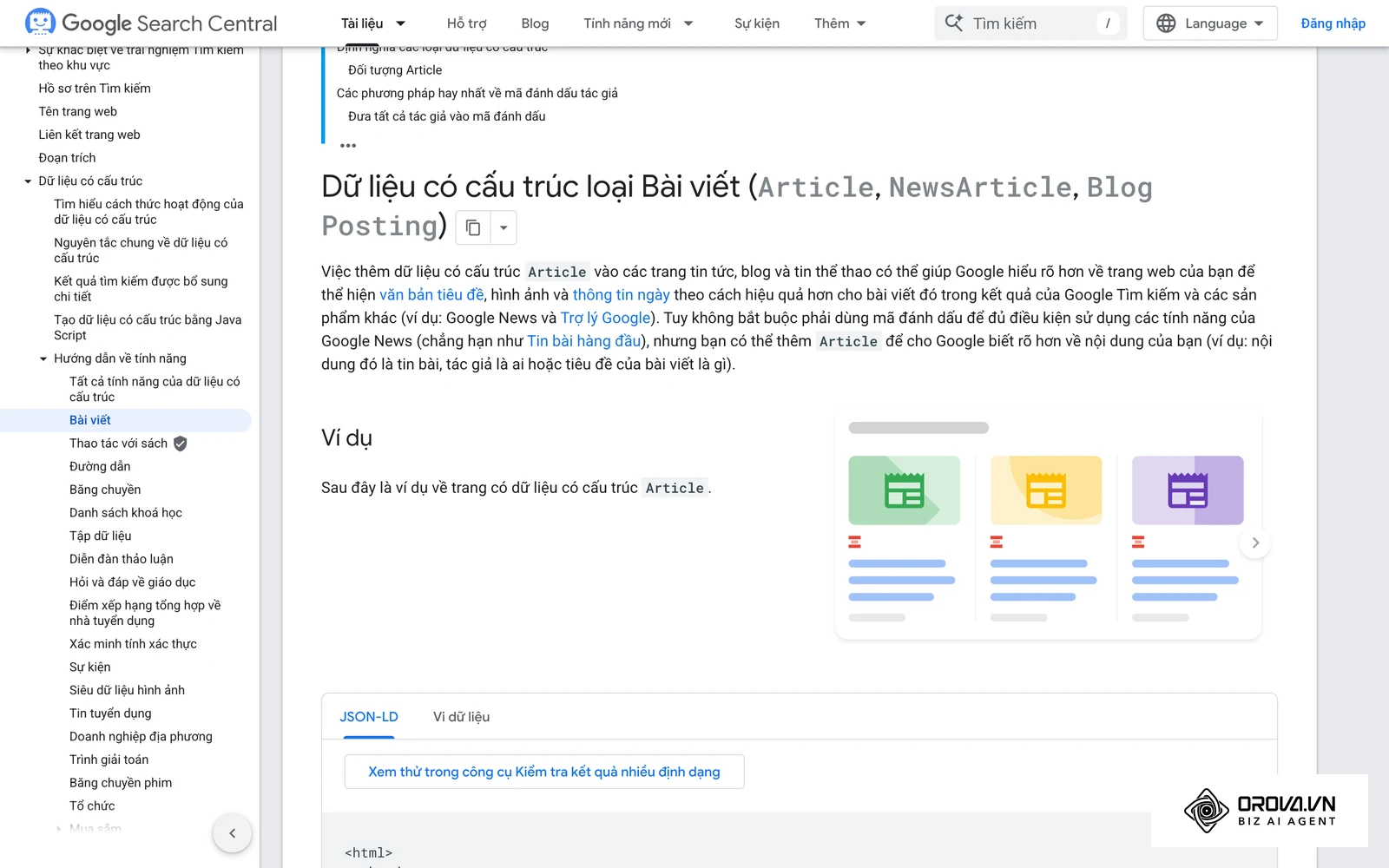Open Doanh nghiệp địa phương sidebar item
1389x868 pixels.
[141, 737]
